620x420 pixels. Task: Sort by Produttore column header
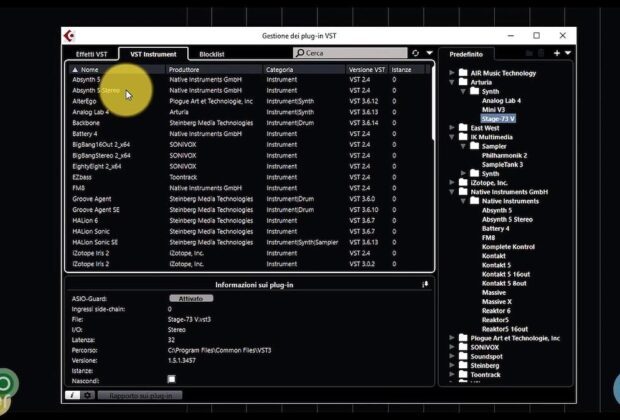pos(215,70)
